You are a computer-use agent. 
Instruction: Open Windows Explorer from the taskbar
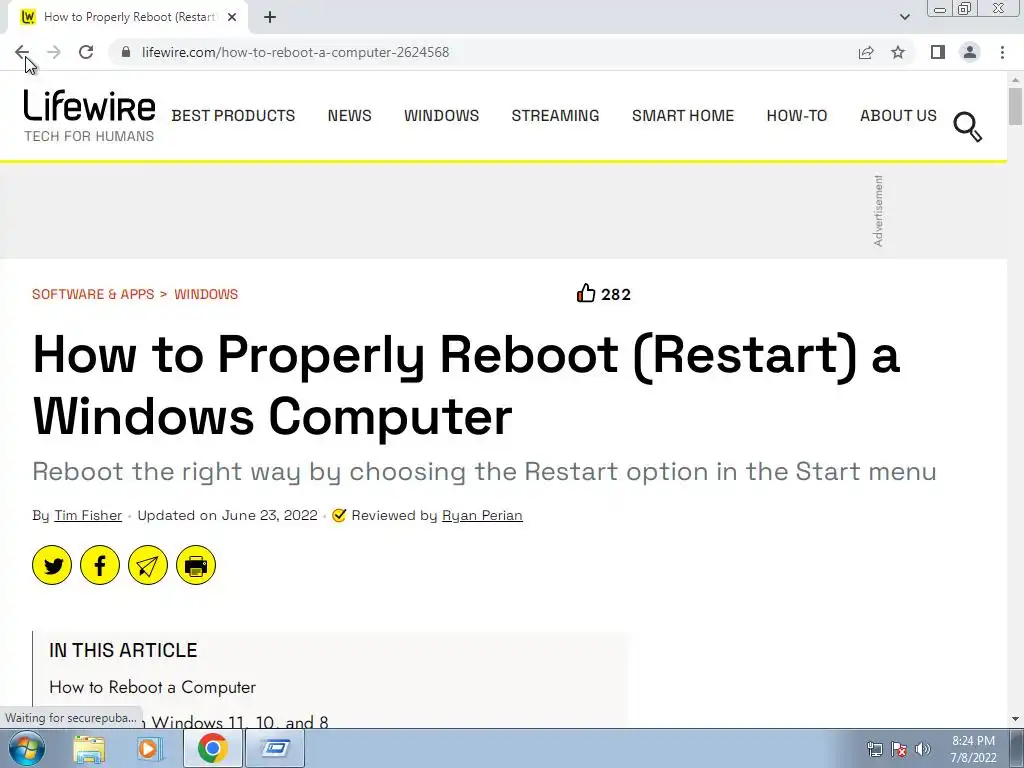click(x=89, y=749)
